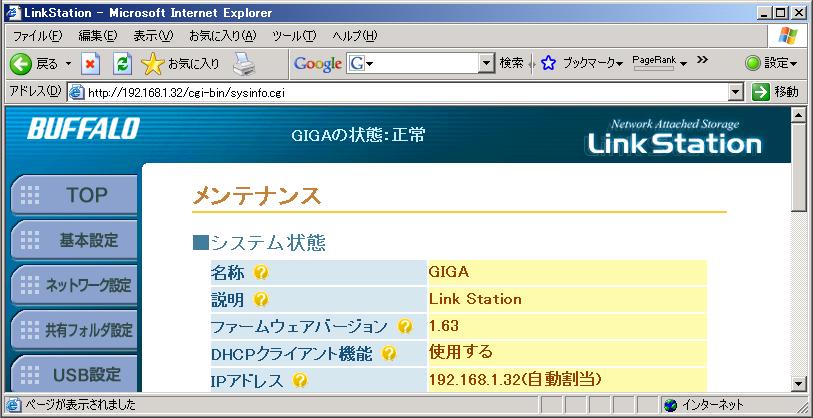Open the ファイル(F) menu

(37, 36)
